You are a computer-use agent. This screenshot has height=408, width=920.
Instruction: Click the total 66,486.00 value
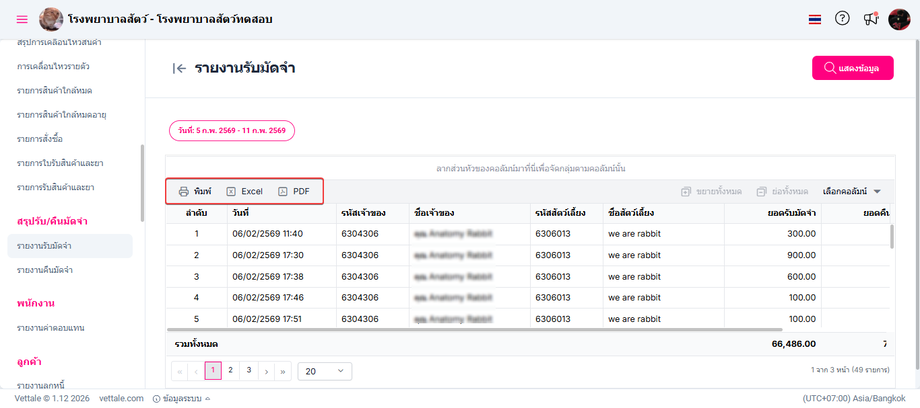793,344
